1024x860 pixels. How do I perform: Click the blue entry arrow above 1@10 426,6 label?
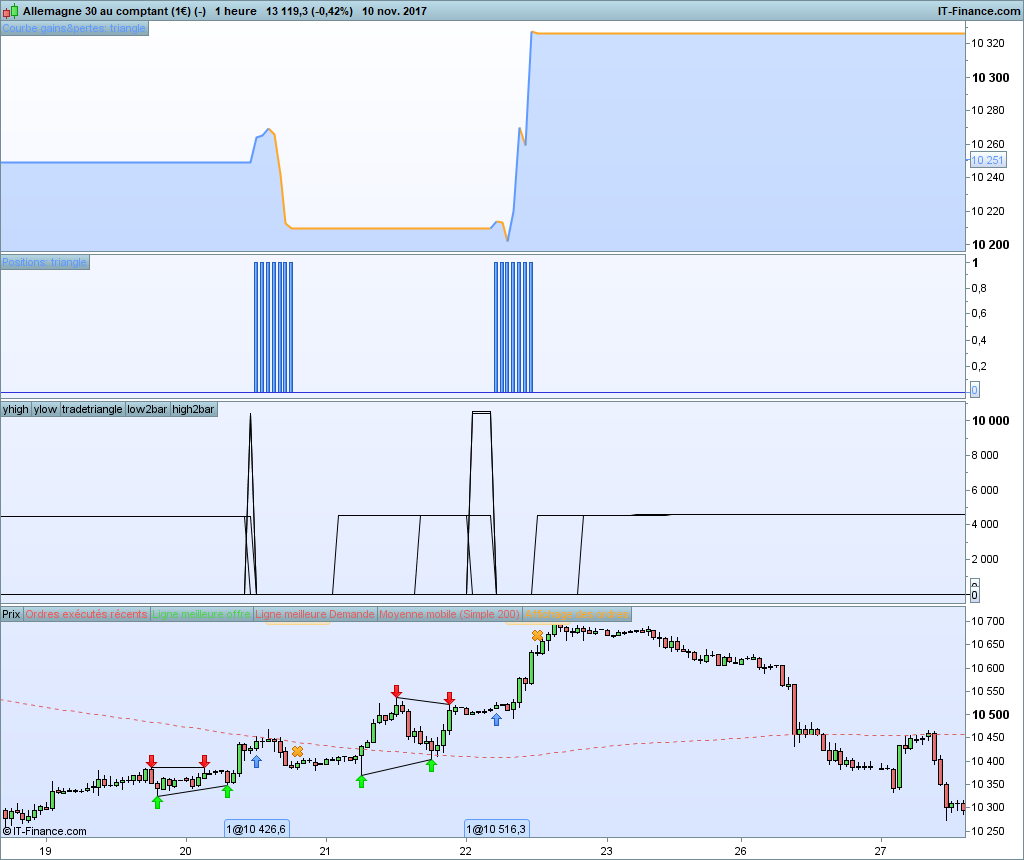pyautogui.click(x=257, y=761)
